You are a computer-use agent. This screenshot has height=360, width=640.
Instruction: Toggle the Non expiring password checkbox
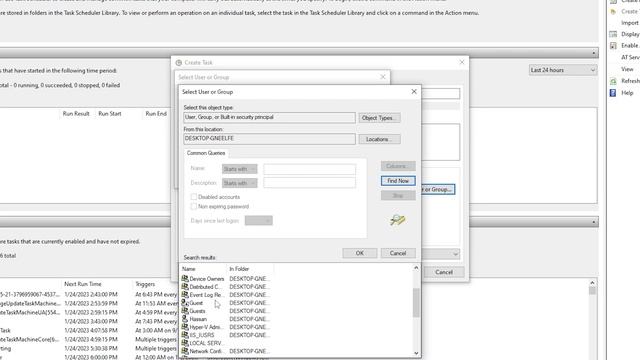[194, 207]
